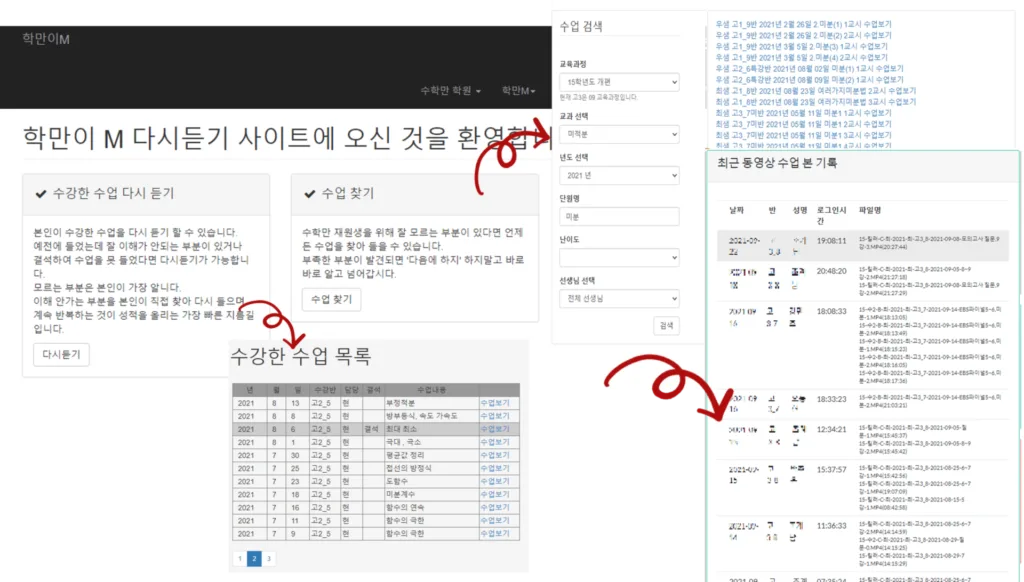Click 수업보기 link for 최대 최소 lesson
The image size is (1024, 582).
[495, 429]
